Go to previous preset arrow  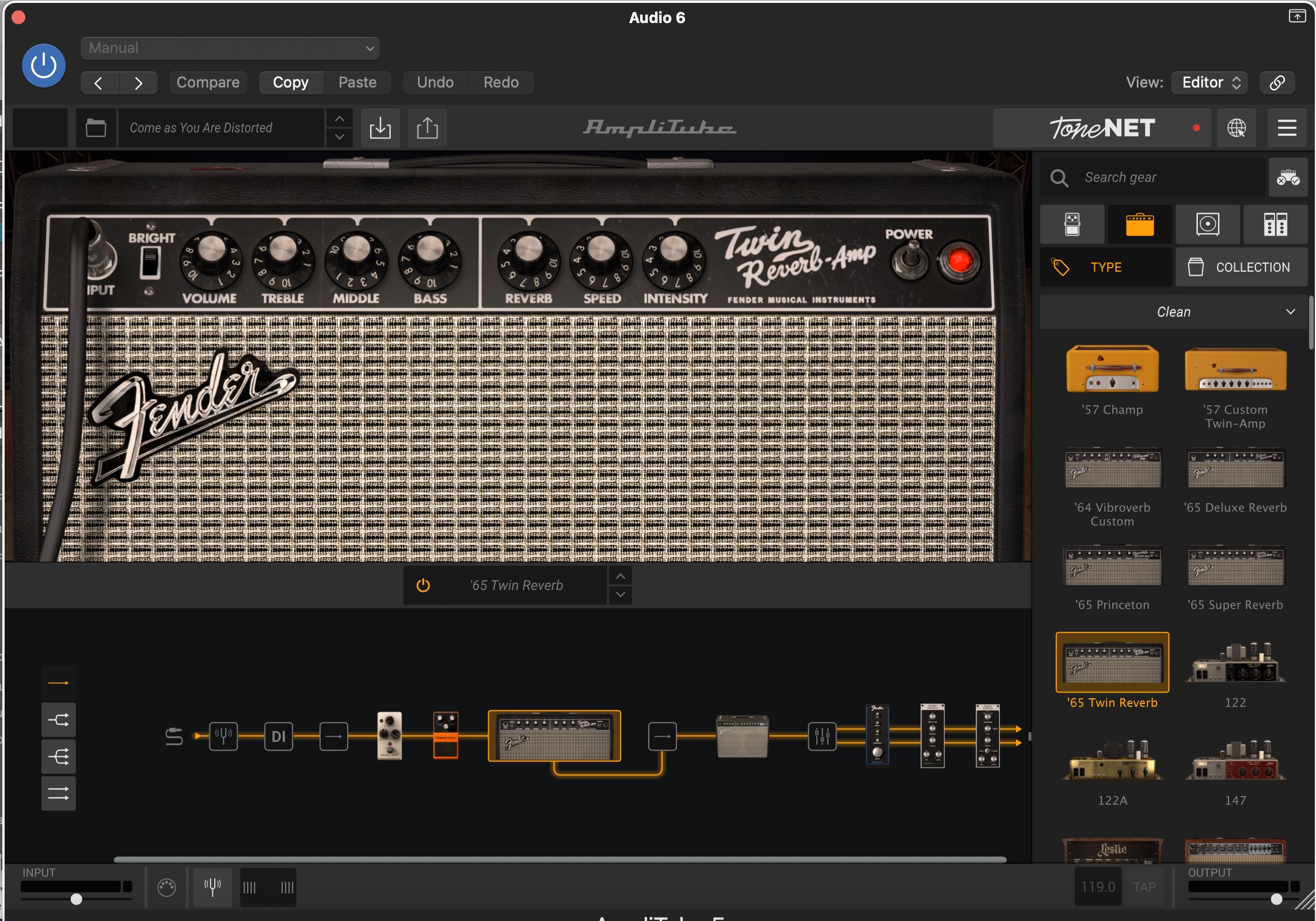[99, 83]
